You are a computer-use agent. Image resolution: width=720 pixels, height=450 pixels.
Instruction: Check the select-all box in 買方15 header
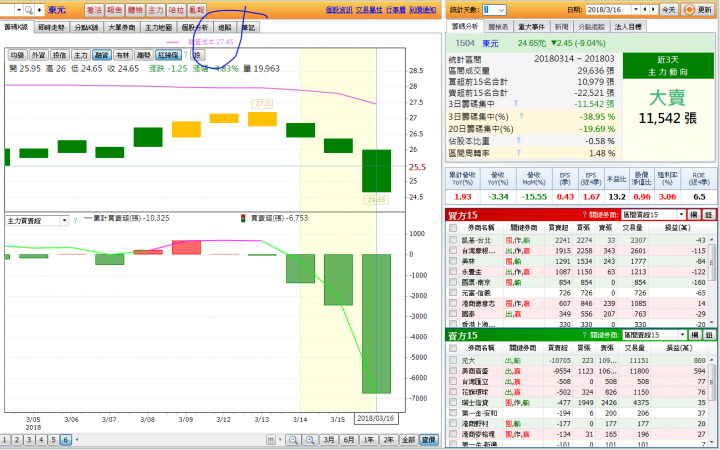(453, 228)
